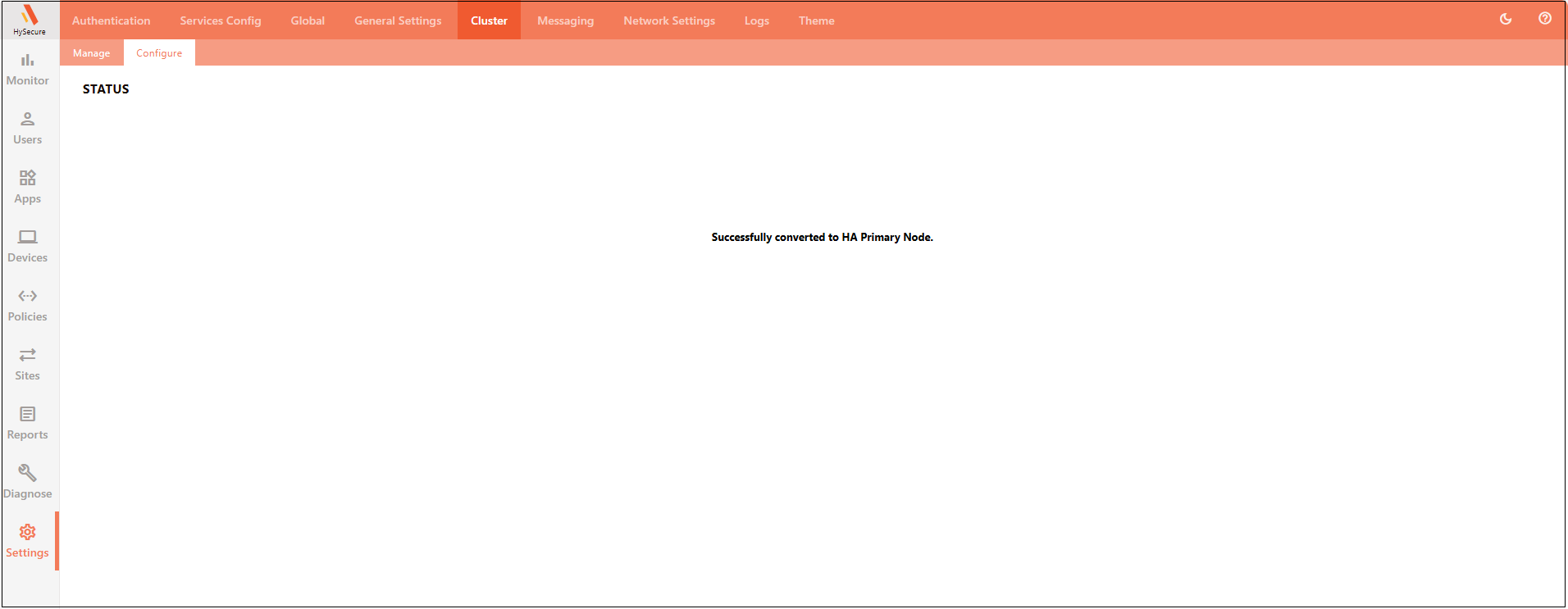
Task: Toggle dark mode moon icon
Action: point(1506,19)
